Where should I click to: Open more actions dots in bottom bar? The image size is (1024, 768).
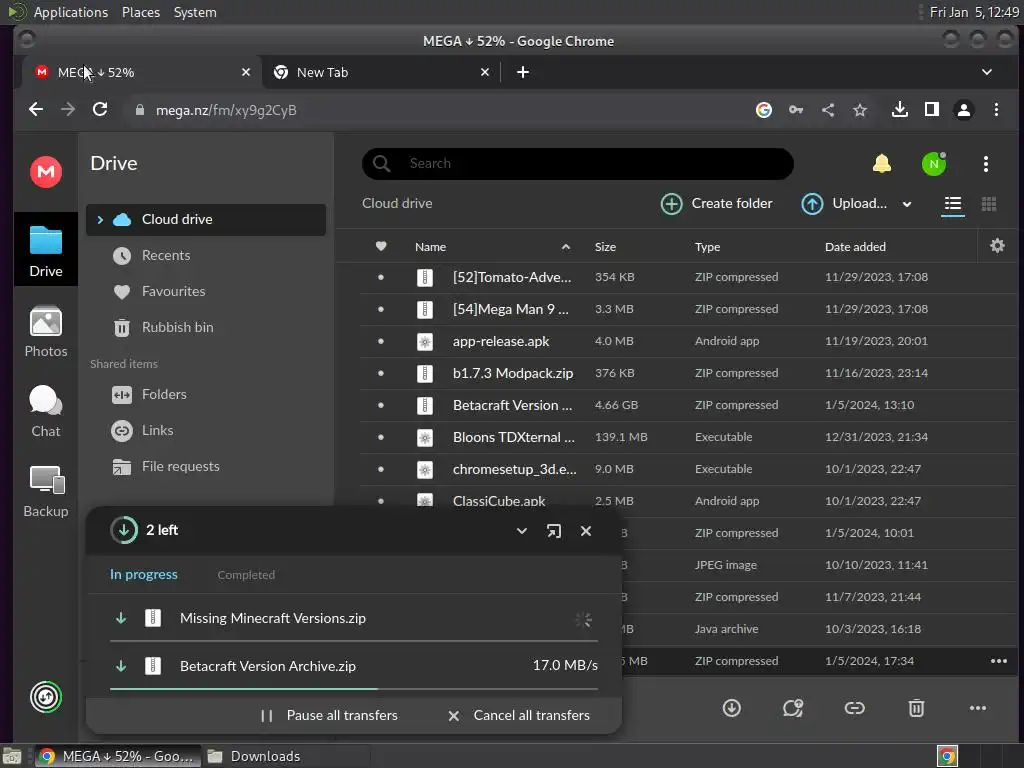978,708
